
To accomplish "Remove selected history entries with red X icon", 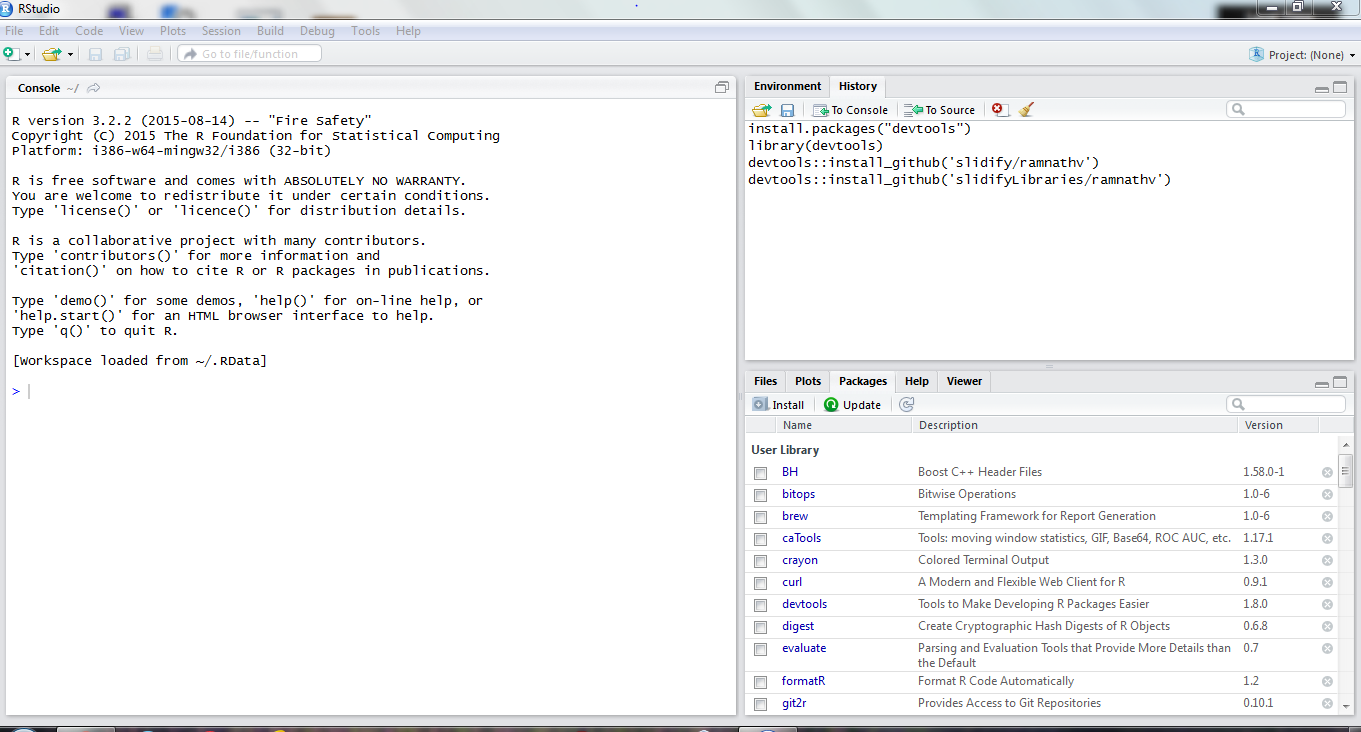I will [x=998, y=110].
